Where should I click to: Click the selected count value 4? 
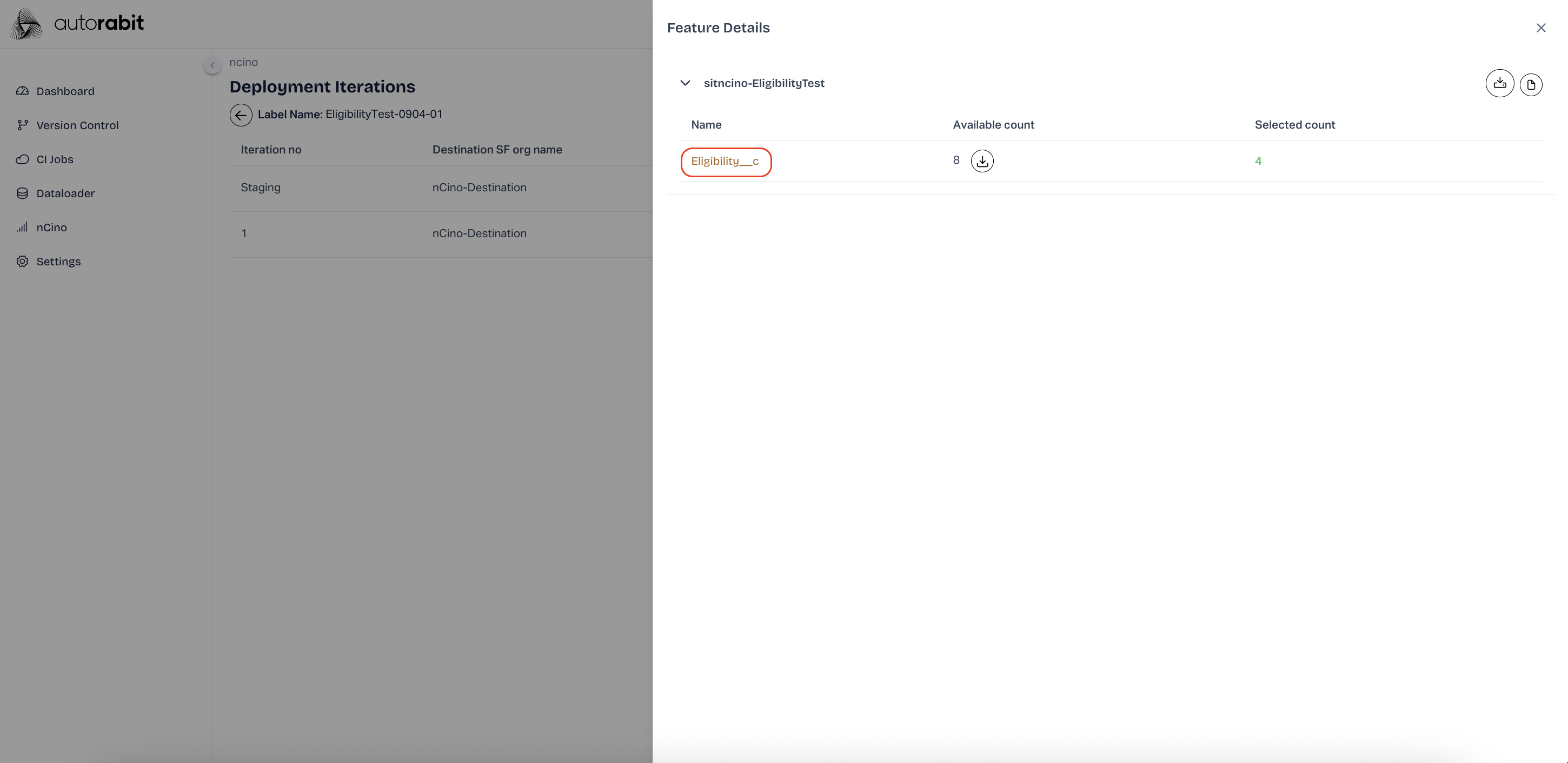pyautogui.click(x=1258, y=161)
